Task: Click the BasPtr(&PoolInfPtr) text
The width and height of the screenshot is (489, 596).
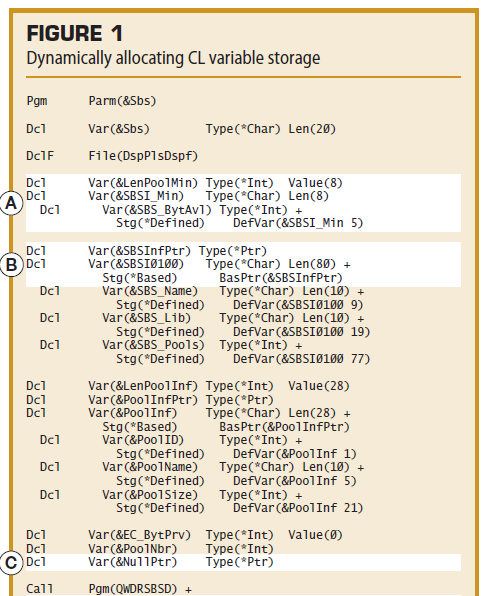Action: coord(284,427)
